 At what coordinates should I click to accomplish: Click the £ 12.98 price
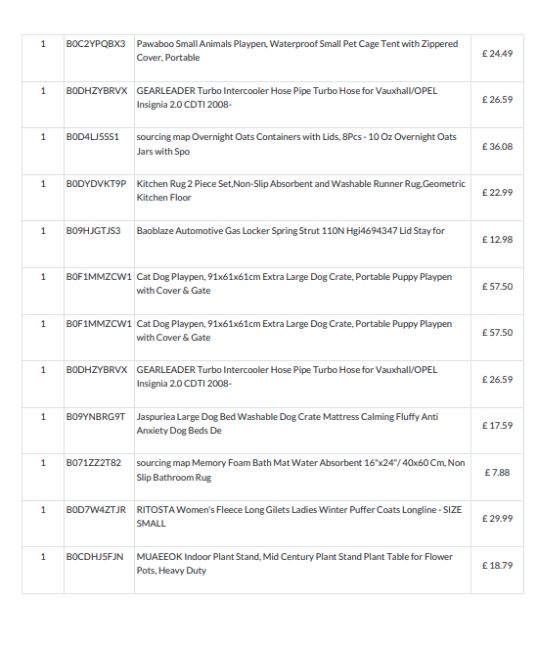click(497, 240)
